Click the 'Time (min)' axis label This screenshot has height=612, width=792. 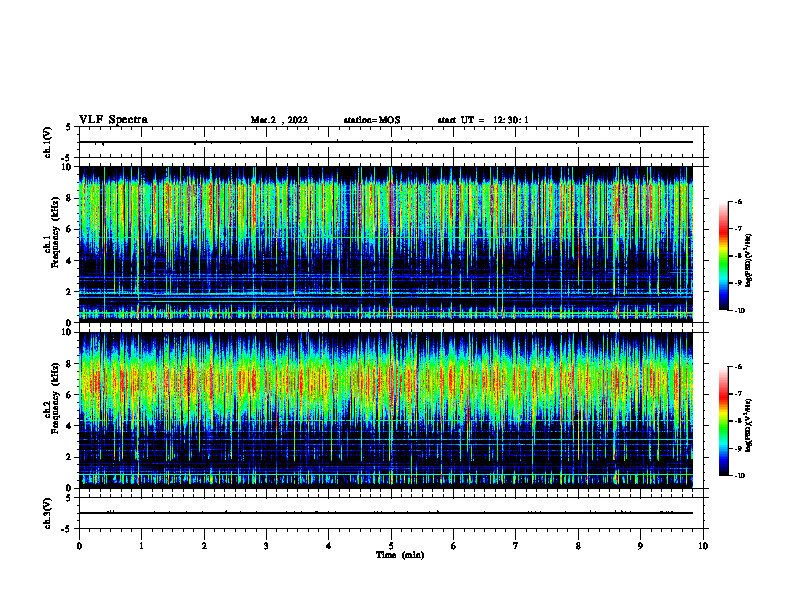pos(400,555)
